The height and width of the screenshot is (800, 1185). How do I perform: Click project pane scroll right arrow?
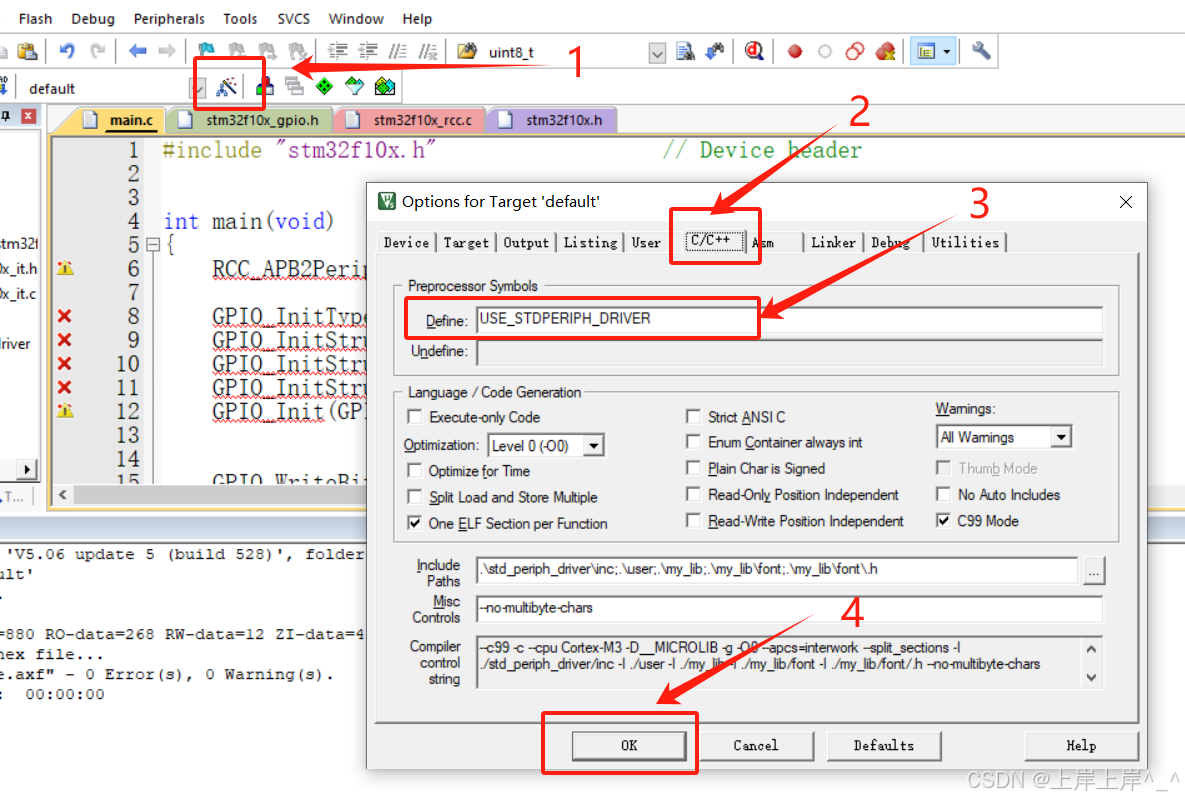click(x=27, y=469)
